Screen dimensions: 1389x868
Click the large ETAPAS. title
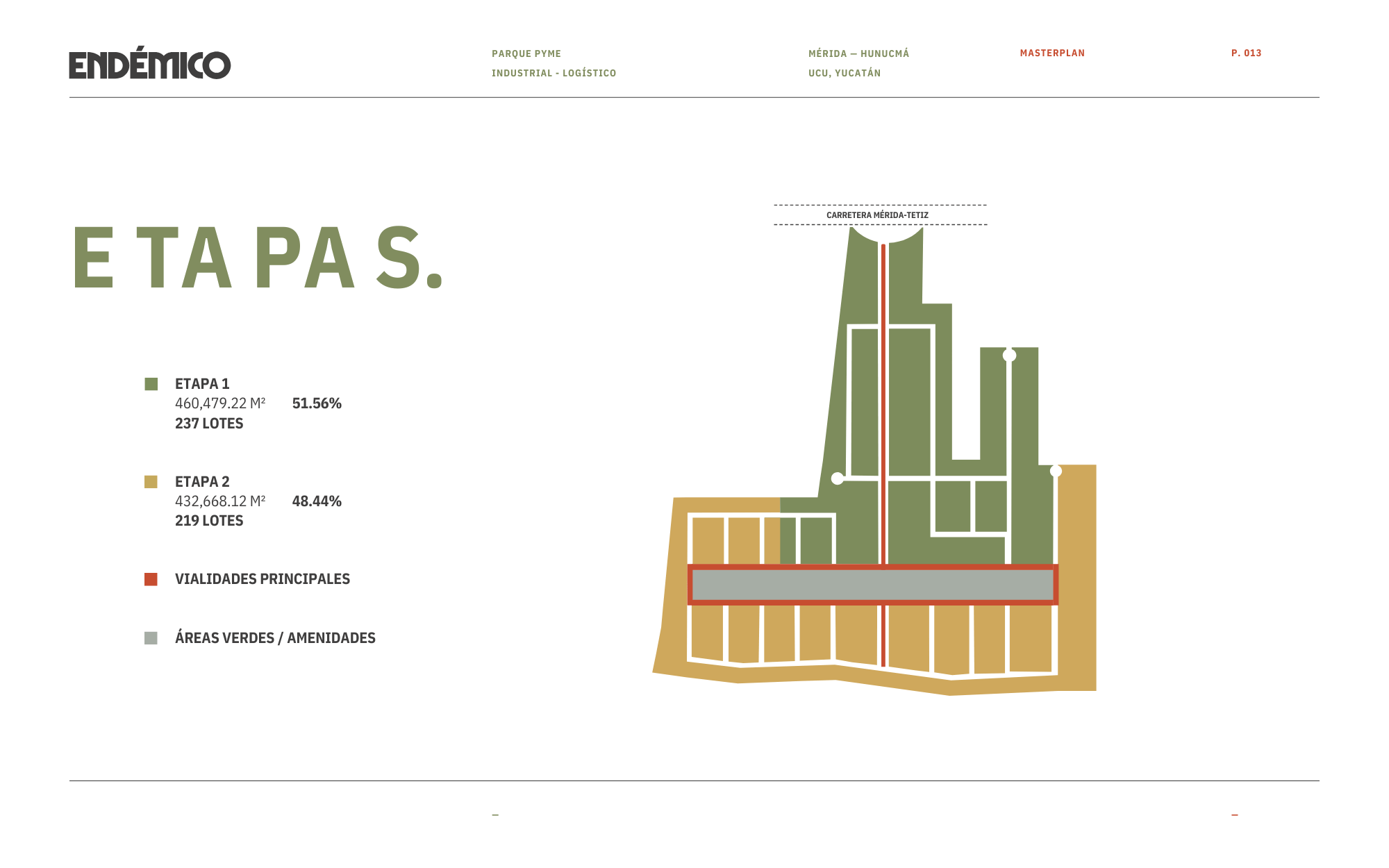(x=258, y=257)
